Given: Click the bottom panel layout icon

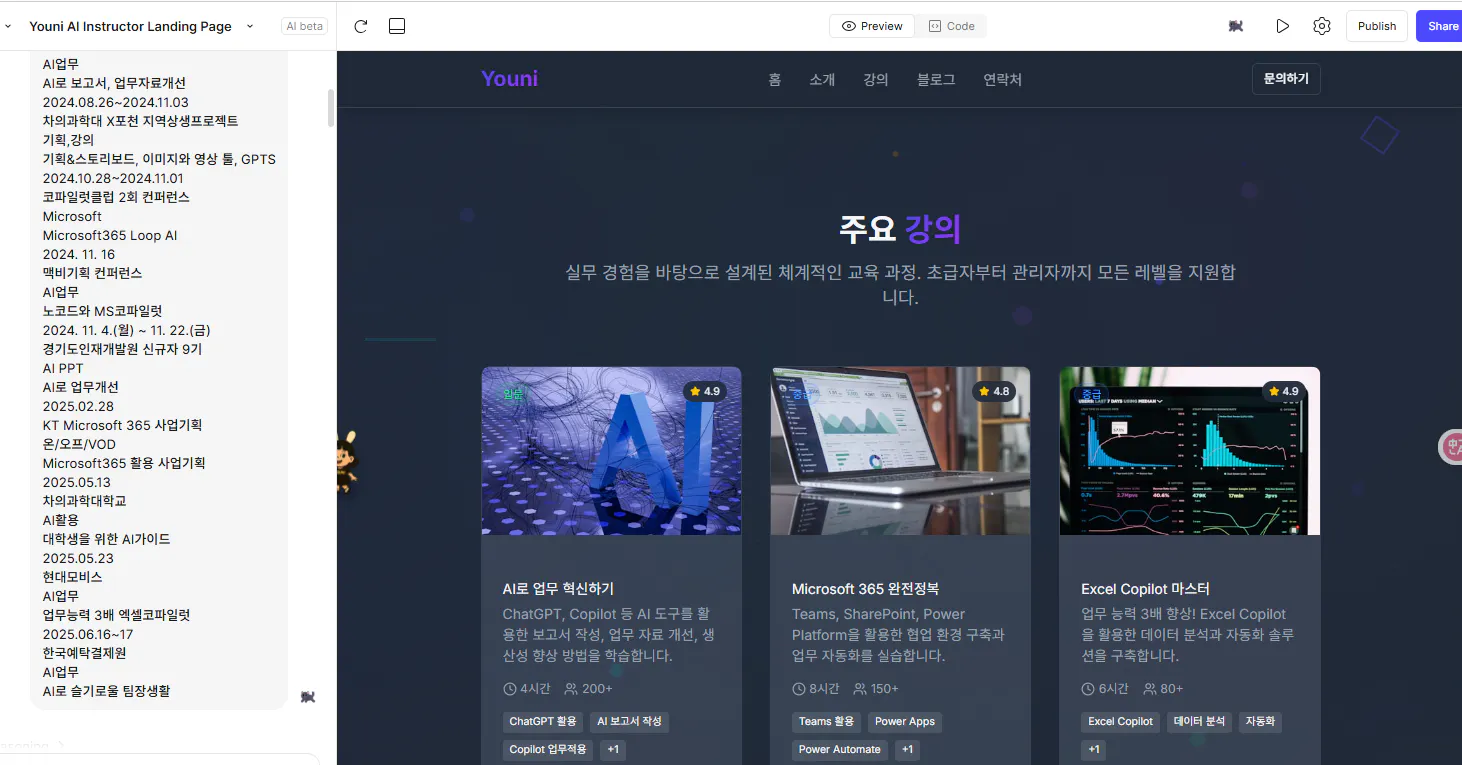Looking at the screenshot, I should coord(396,26).
